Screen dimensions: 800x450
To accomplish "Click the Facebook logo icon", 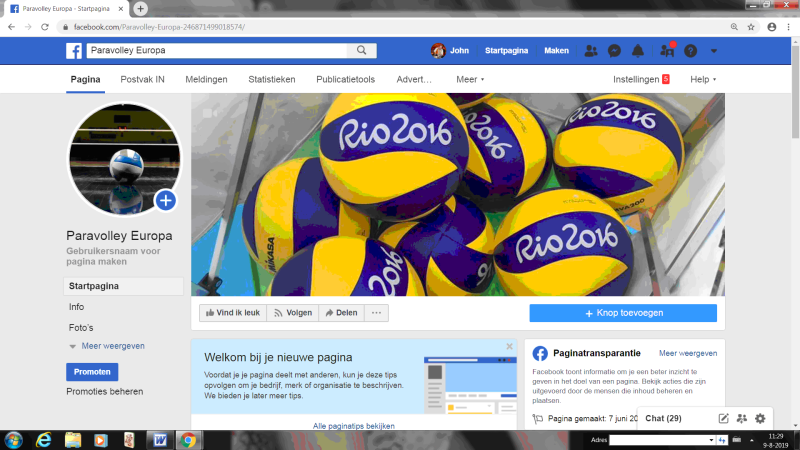I will (x=74, y=51).
